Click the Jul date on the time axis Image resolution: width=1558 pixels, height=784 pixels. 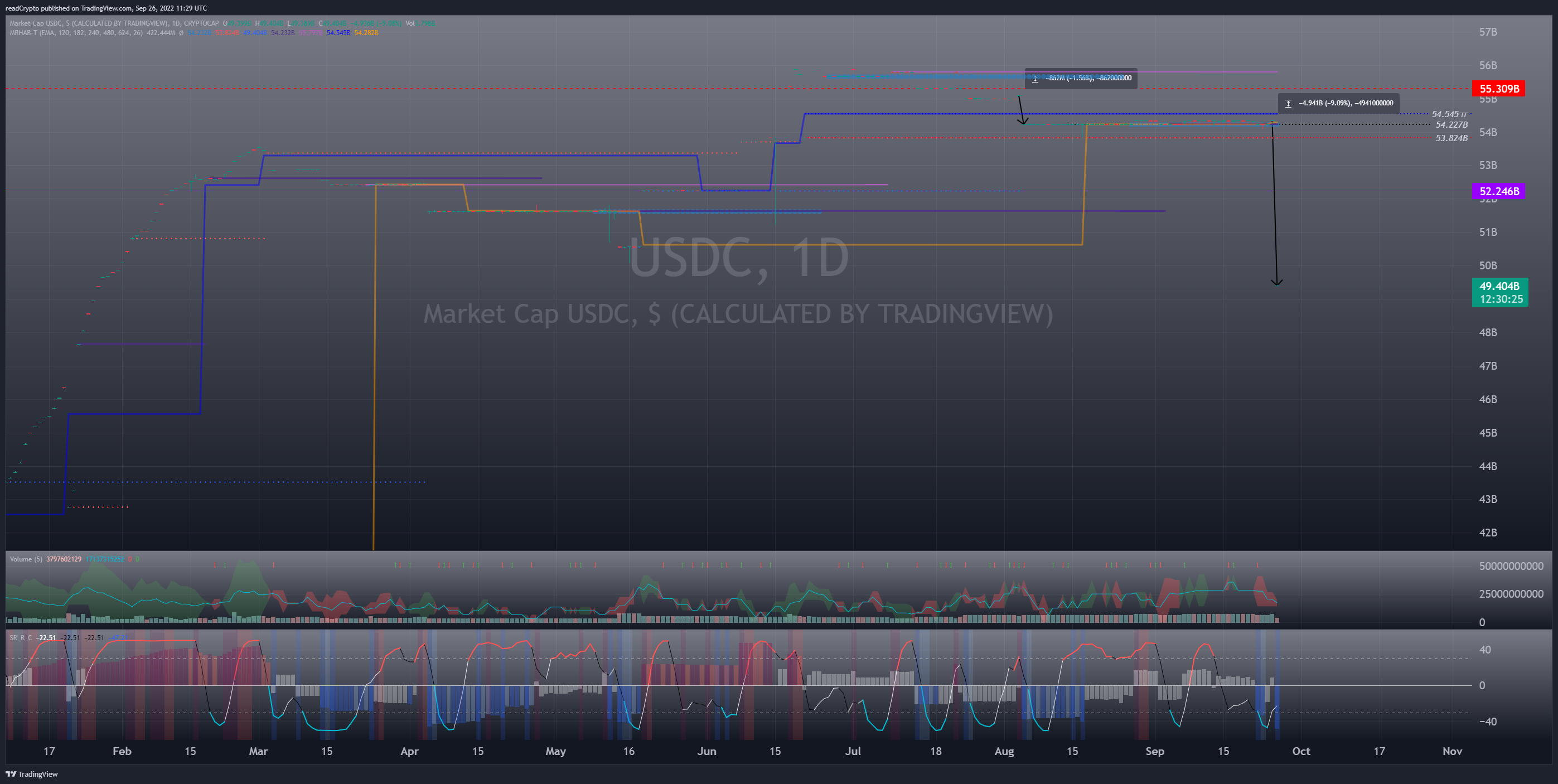(x=853, y=751)
